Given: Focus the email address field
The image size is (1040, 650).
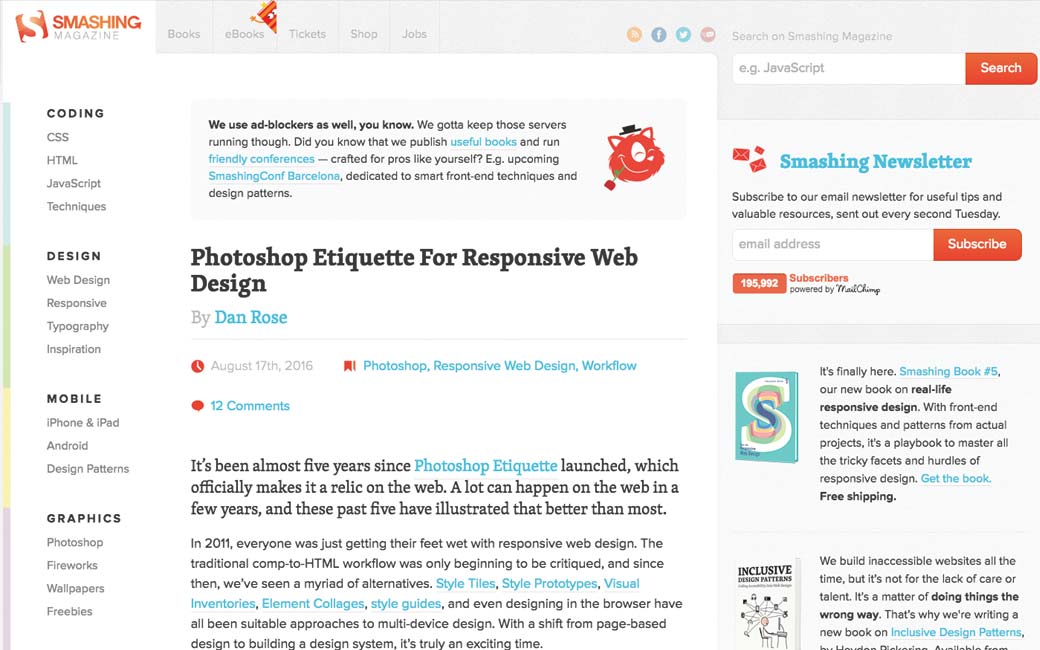Looking at the screenshot, I should tap(832, 244).
